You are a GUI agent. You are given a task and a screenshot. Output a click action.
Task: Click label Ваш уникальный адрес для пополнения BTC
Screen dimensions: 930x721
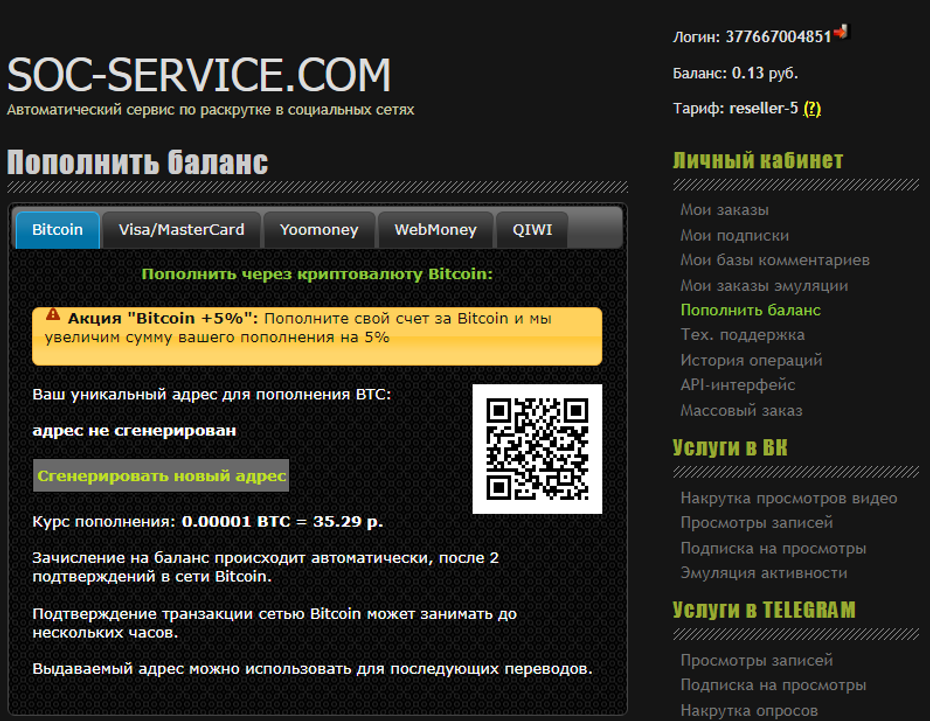[212, 394]
